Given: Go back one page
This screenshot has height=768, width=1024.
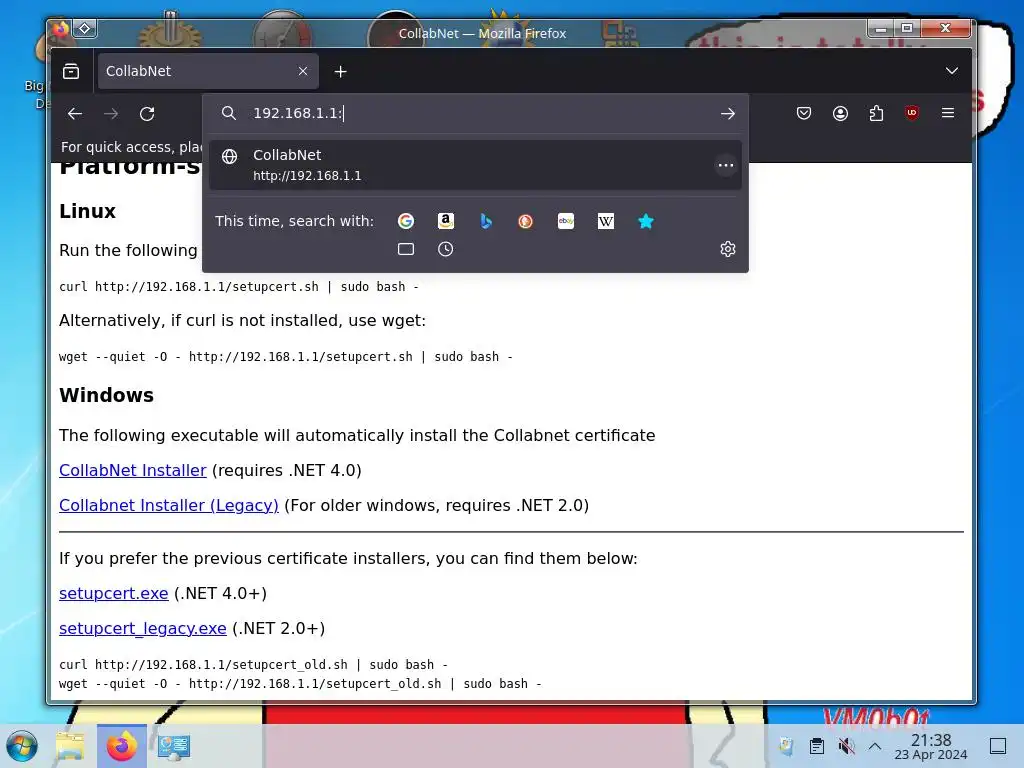Looking at the screenshot, I should coord(74,114).
